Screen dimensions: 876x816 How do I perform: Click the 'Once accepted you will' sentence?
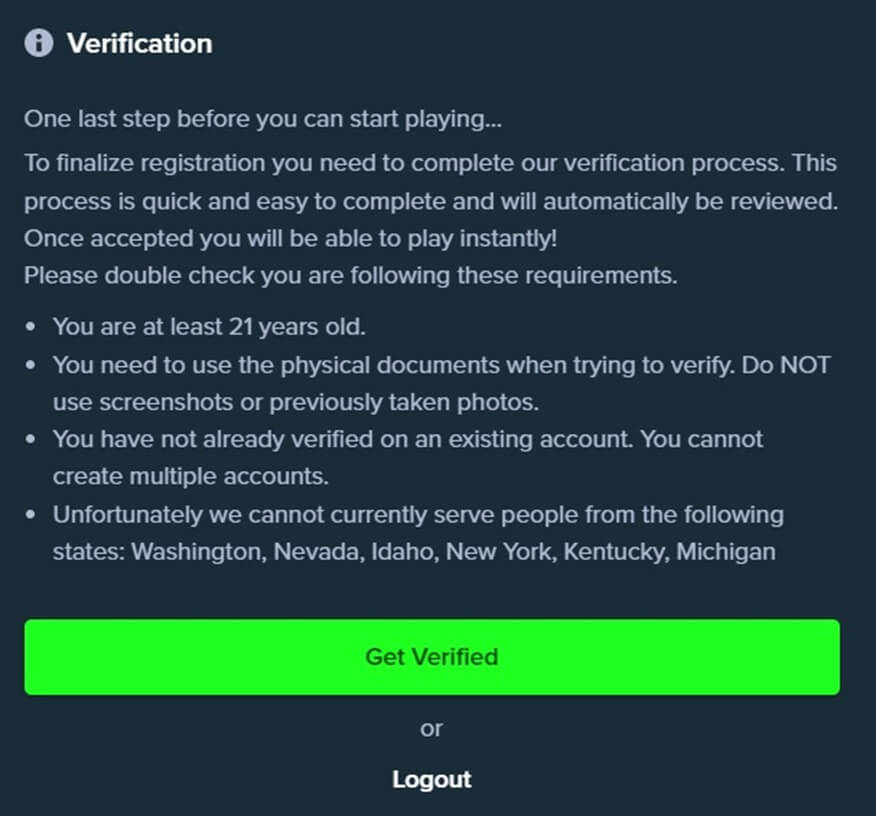291,238
